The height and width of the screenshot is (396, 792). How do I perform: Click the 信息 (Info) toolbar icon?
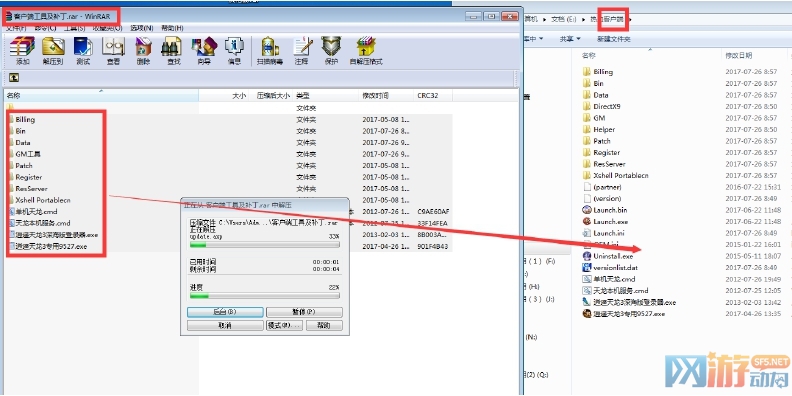pos(234,51)
